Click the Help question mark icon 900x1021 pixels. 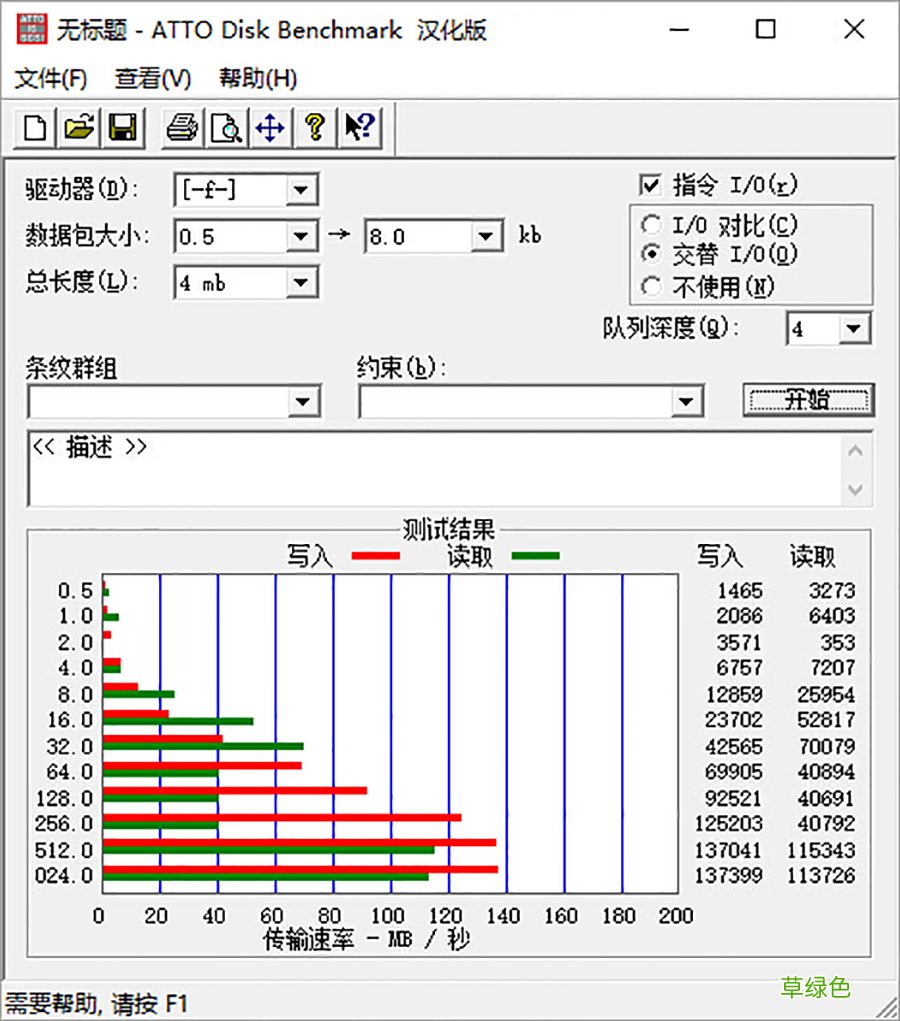pos(315,128)
